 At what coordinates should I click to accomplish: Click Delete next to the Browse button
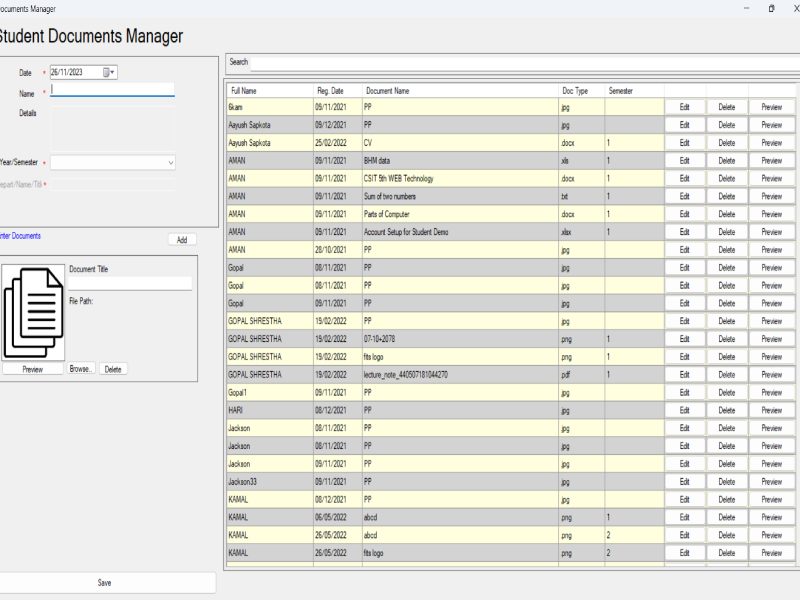pyautogui.click(x=113, y=369)
